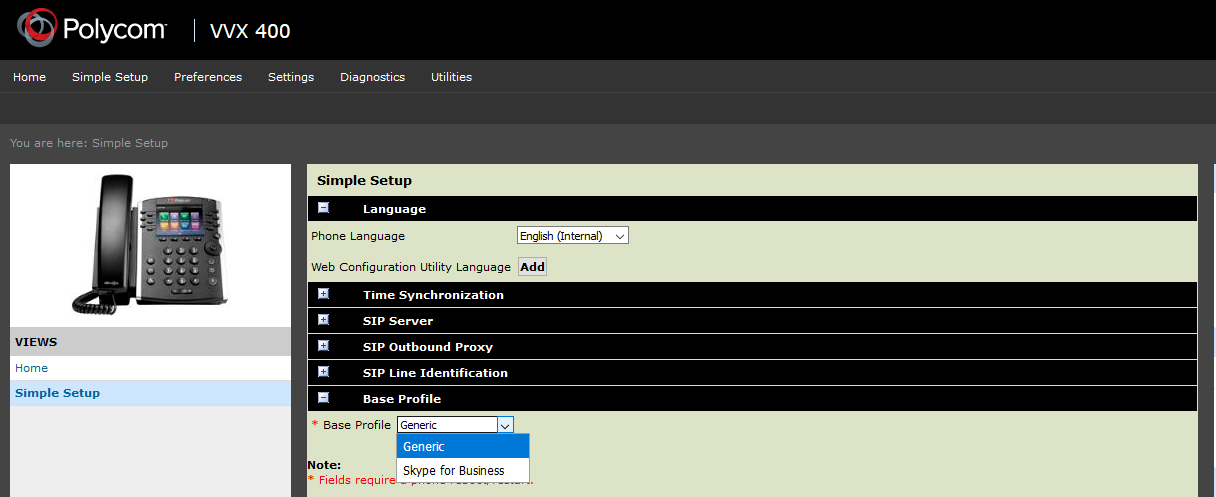Open the Settings menu
The width and height of the screenshot is (1216, 497).
coord(291,77)
